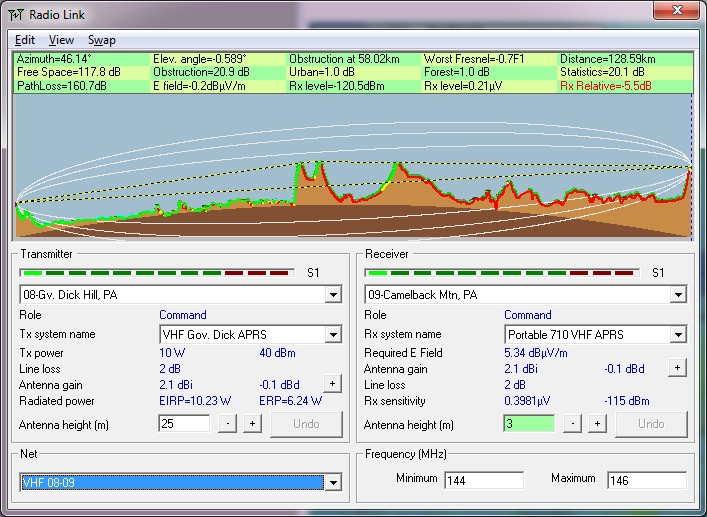Image resolution: width=707 pixels, height=517 pixels.
Task: Click the -115 dBm sensitivity value
Action: click(x=627, y=401)
